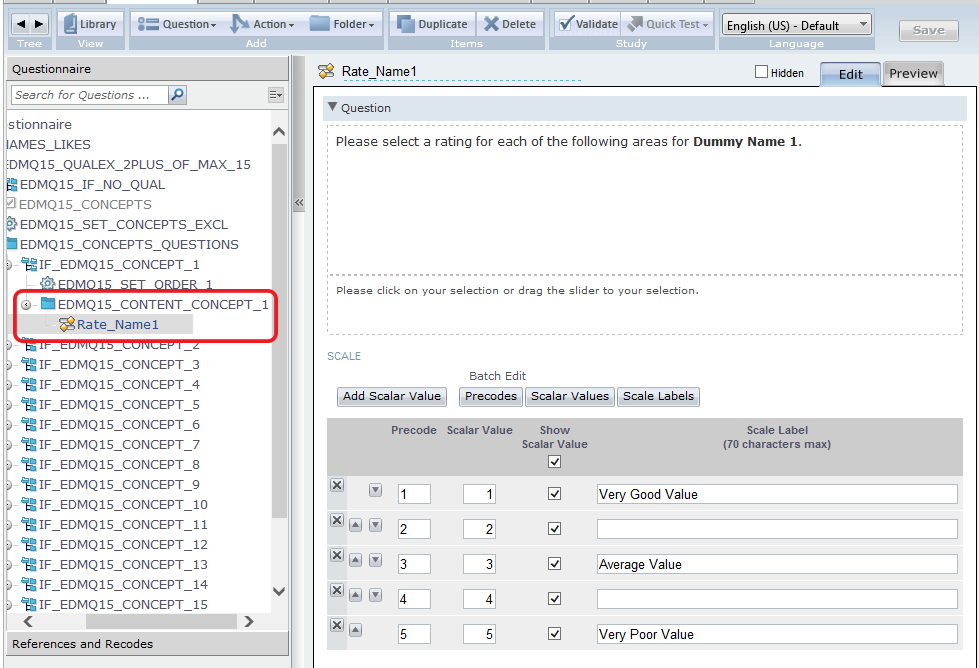
Task: Click the tree horizontal scroll right arrow
Action: (x=249, y=621)
